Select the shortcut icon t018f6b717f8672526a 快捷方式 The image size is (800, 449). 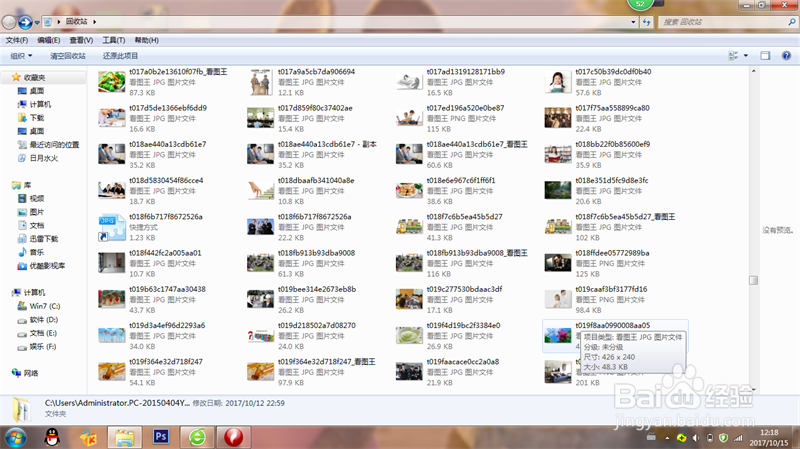point(112,227)
